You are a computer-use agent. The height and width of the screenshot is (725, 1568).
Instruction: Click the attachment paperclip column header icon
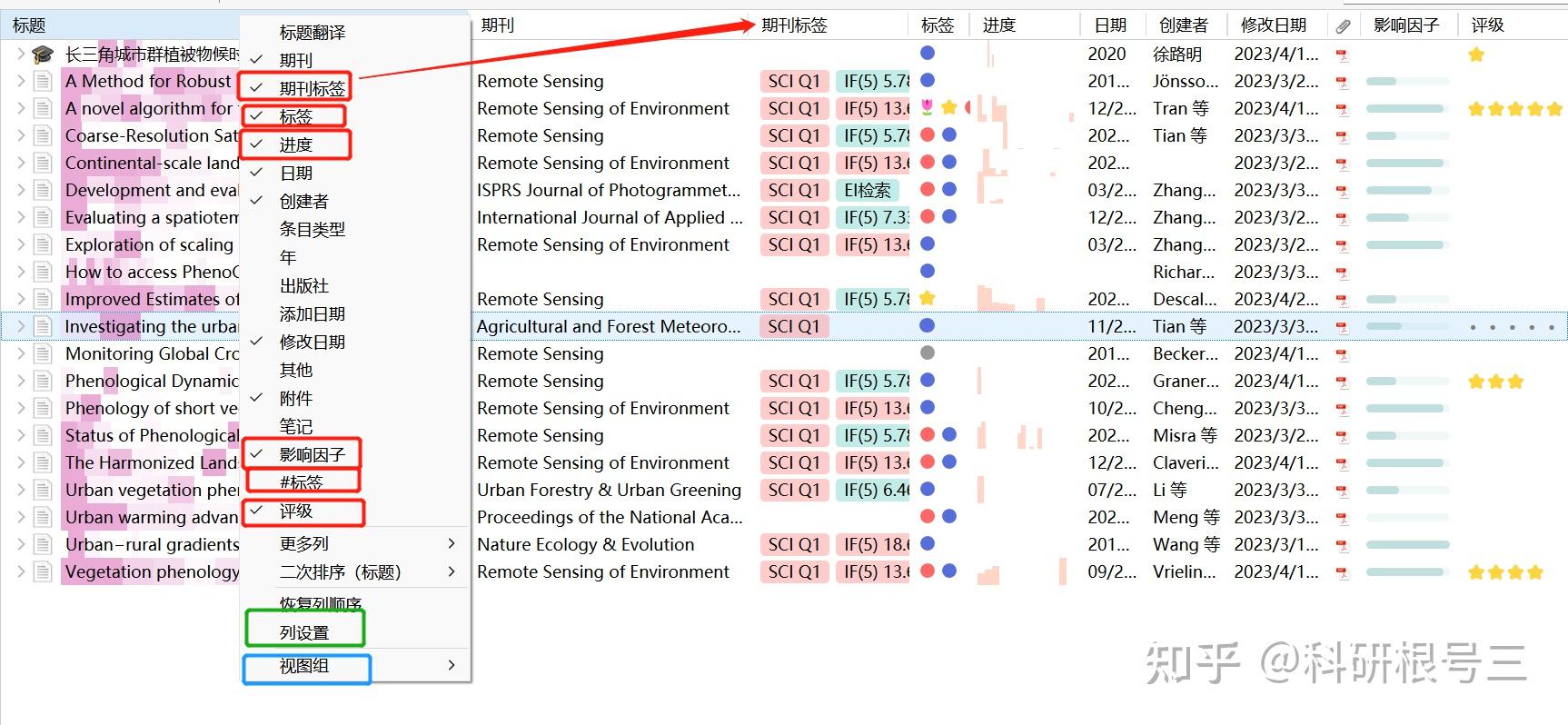coord(1343,25)
